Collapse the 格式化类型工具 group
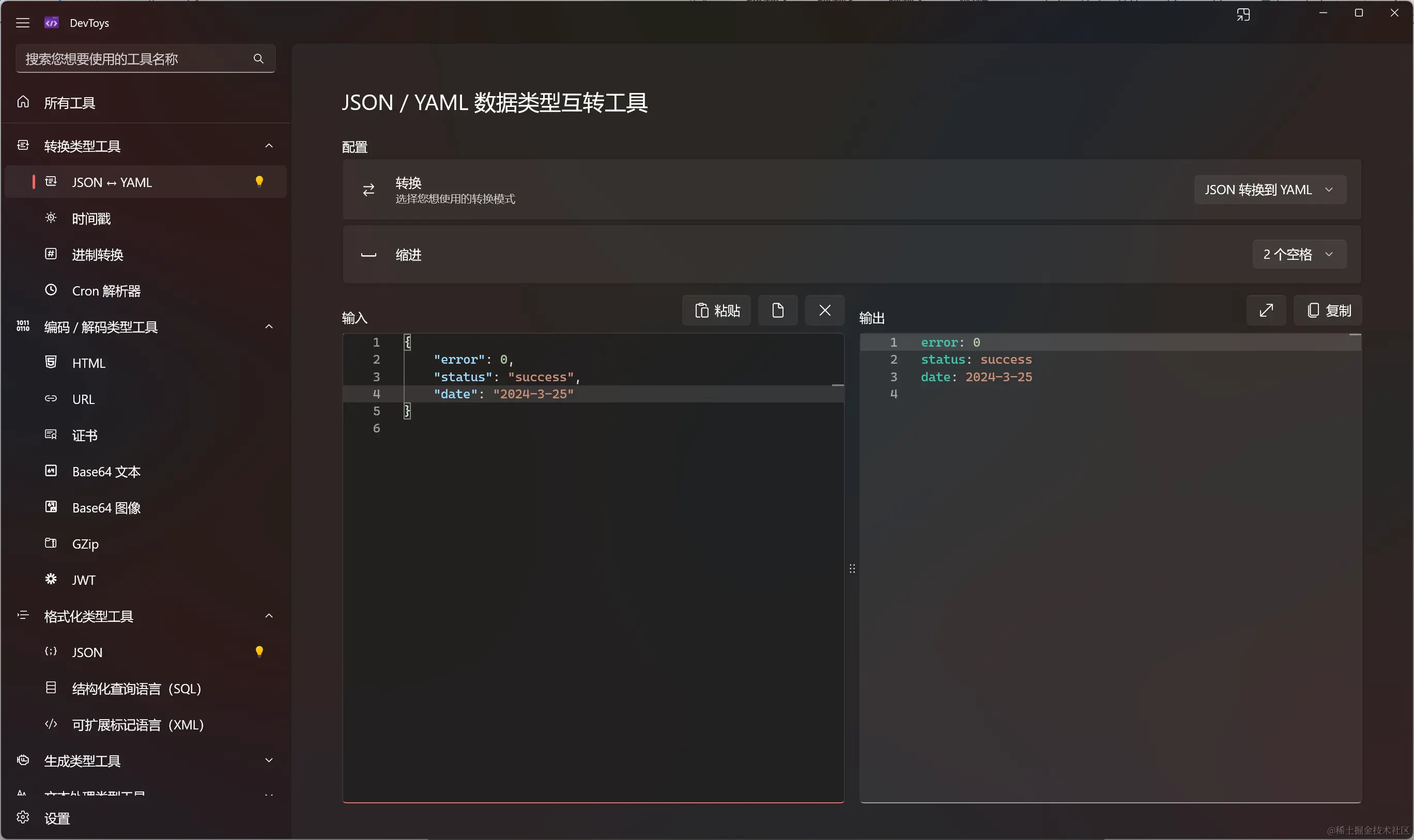 tap(269, 616)
